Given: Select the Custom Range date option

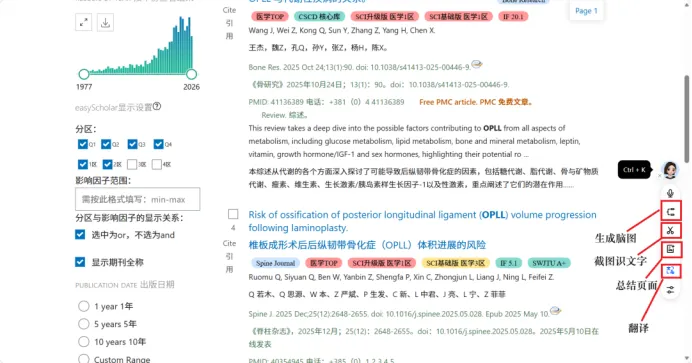Looking at the screenshot, I should pos(83,359).
